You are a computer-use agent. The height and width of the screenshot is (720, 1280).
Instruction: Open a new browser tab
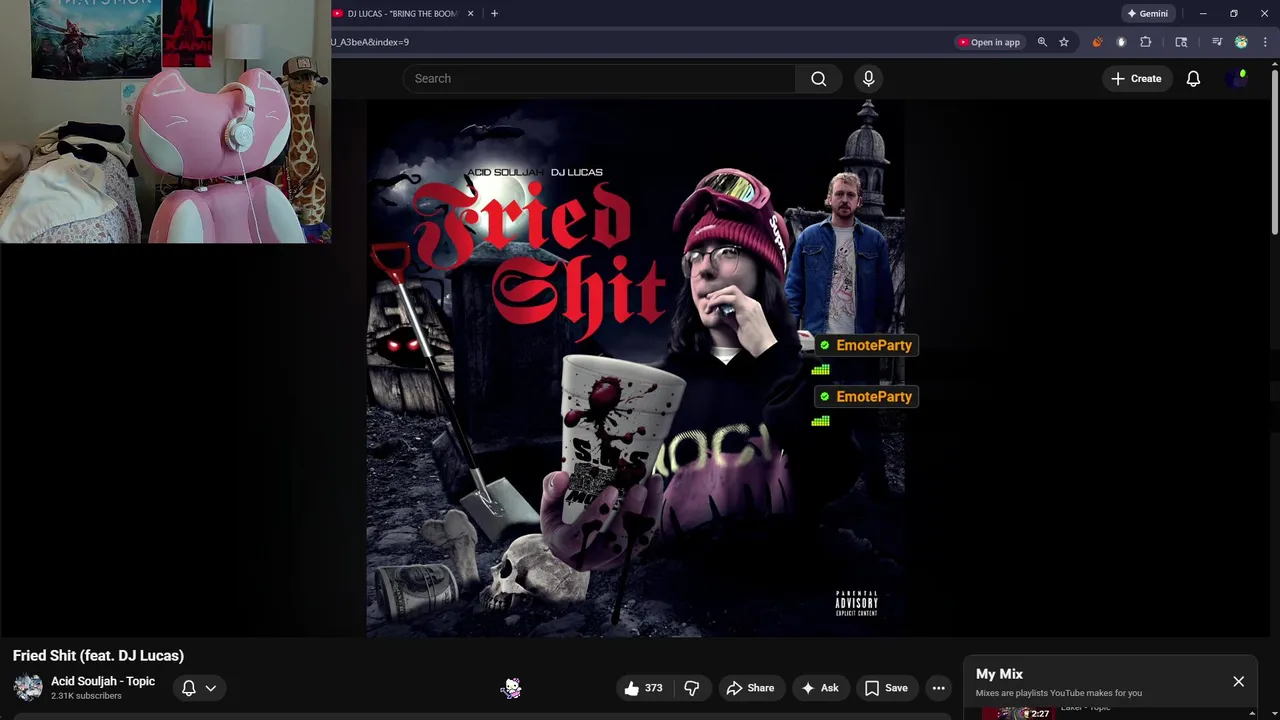(x=494, y=13)
